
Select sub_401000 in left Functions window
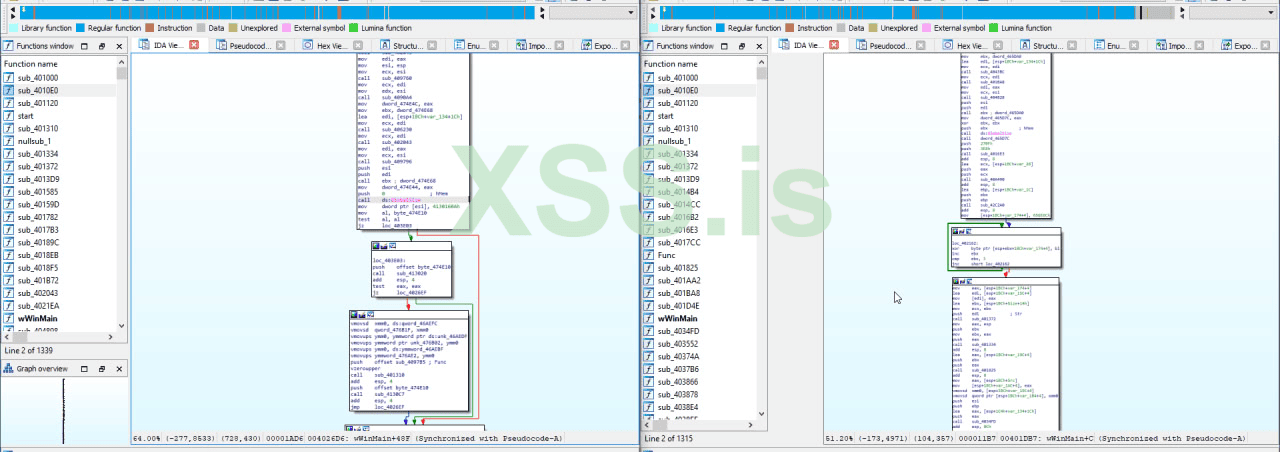[x=39, y=77]
